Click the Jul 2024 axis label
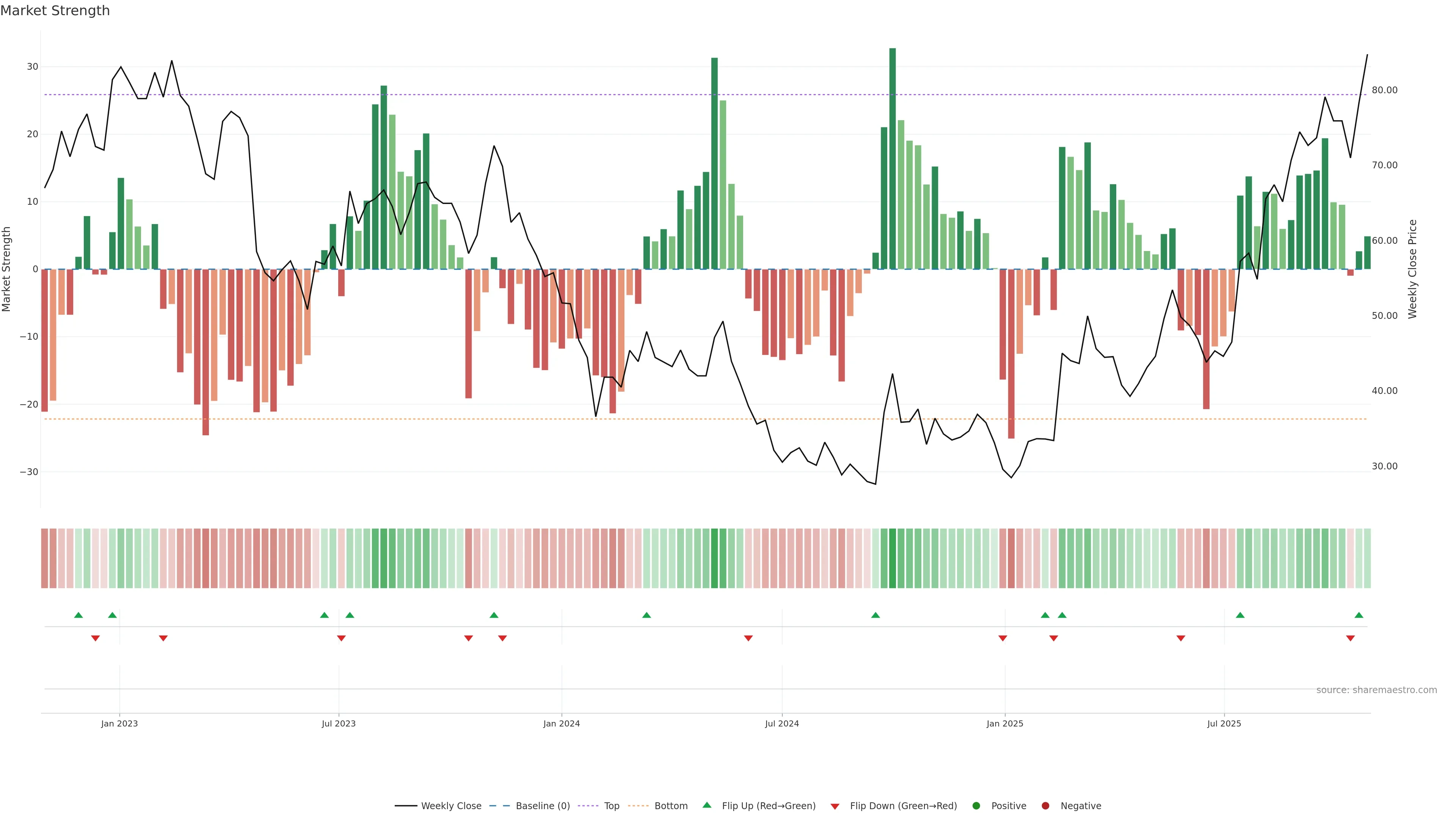1456x819 pixels. click(x=782, y=723)
